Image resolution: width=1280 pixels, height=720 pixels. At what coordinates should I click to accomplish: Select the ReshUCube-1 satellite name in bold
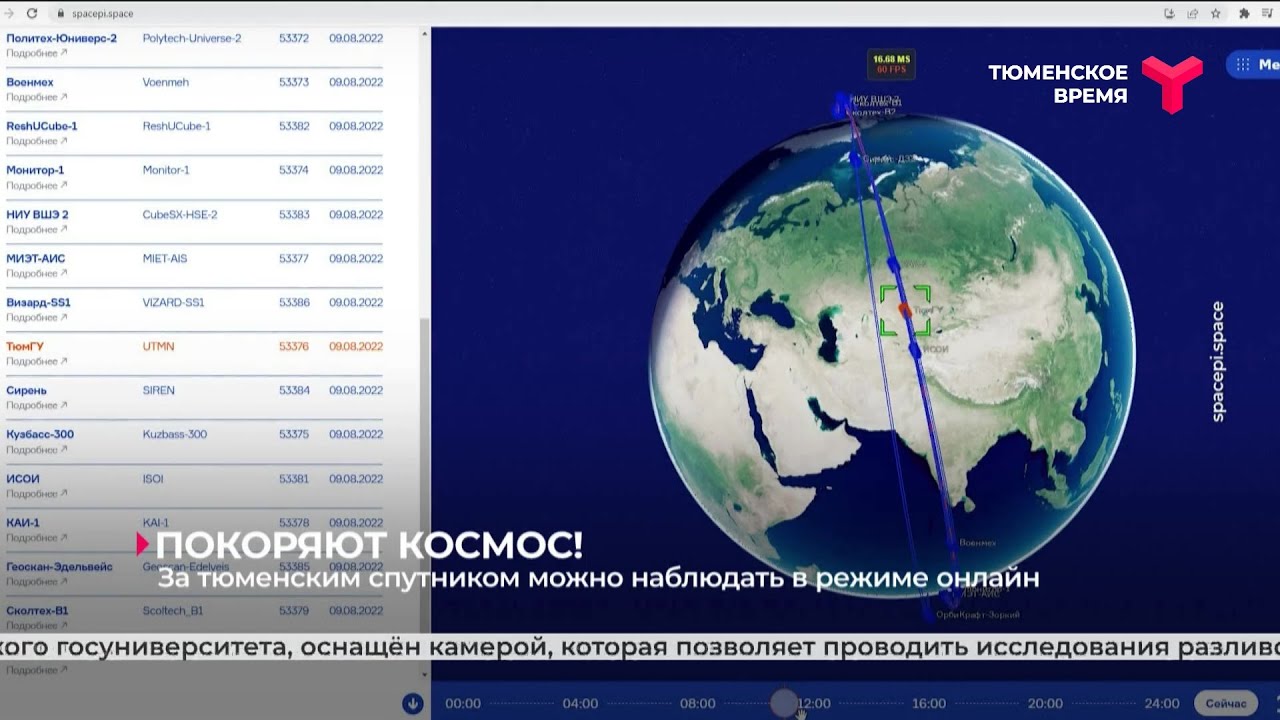(x=42, y=126)
